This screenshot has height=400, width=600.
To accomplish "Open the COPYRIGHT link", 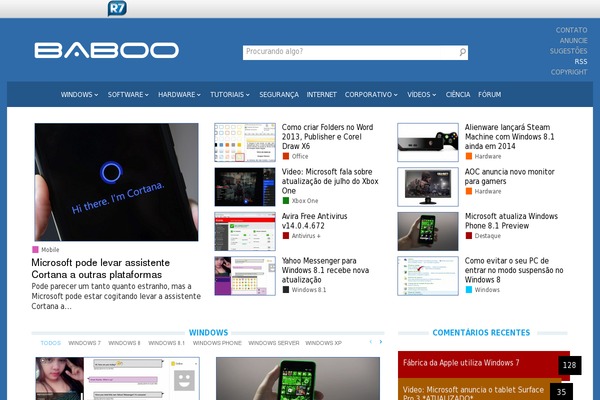I will (x=569, y=72).
